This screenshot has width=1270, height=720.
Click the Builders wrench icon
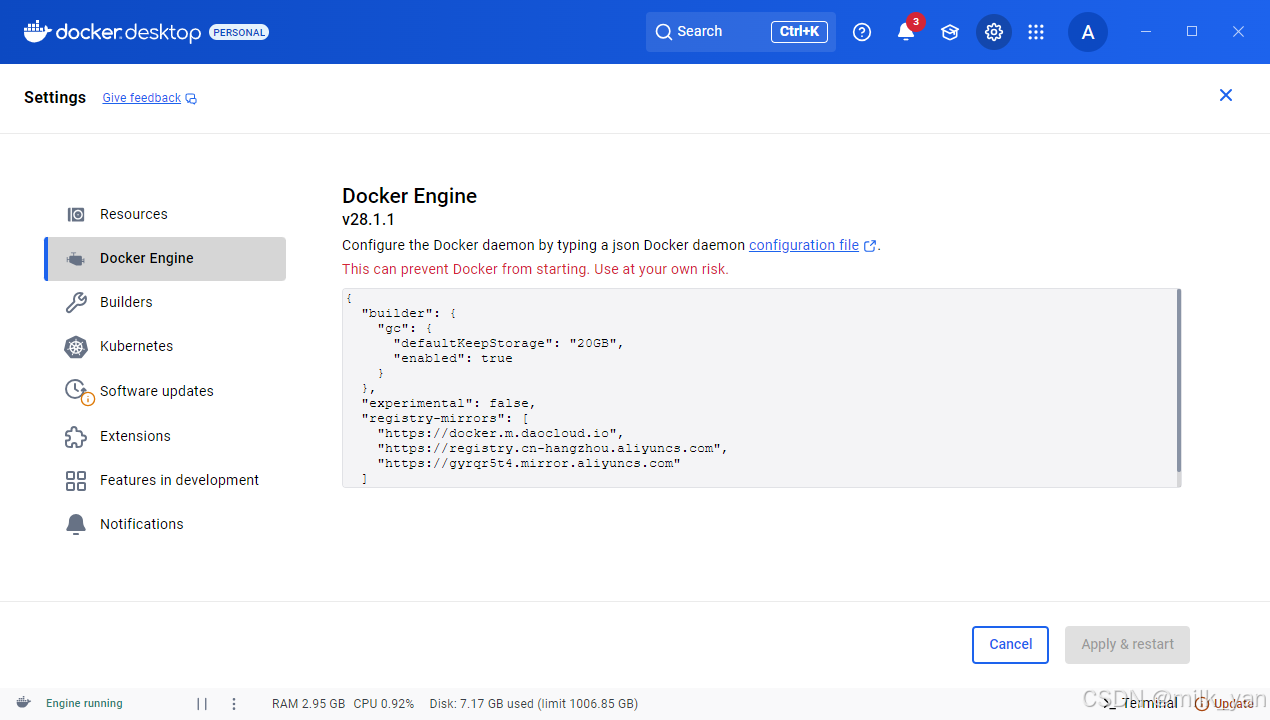76,302
